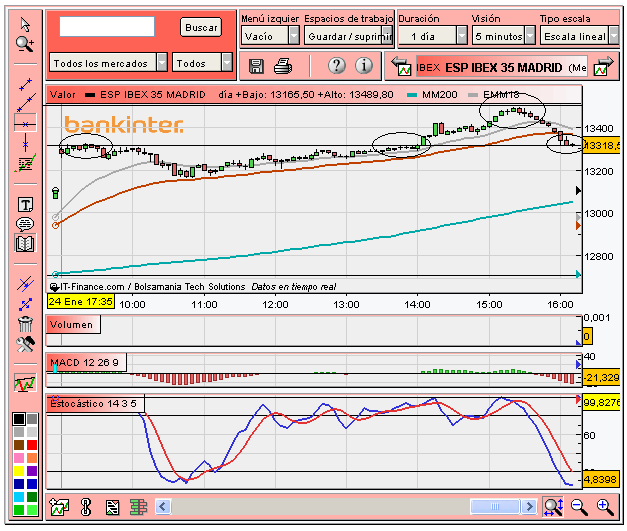Click the Volumen panel label
The image size is (627, 531).
tap(73, 324)
